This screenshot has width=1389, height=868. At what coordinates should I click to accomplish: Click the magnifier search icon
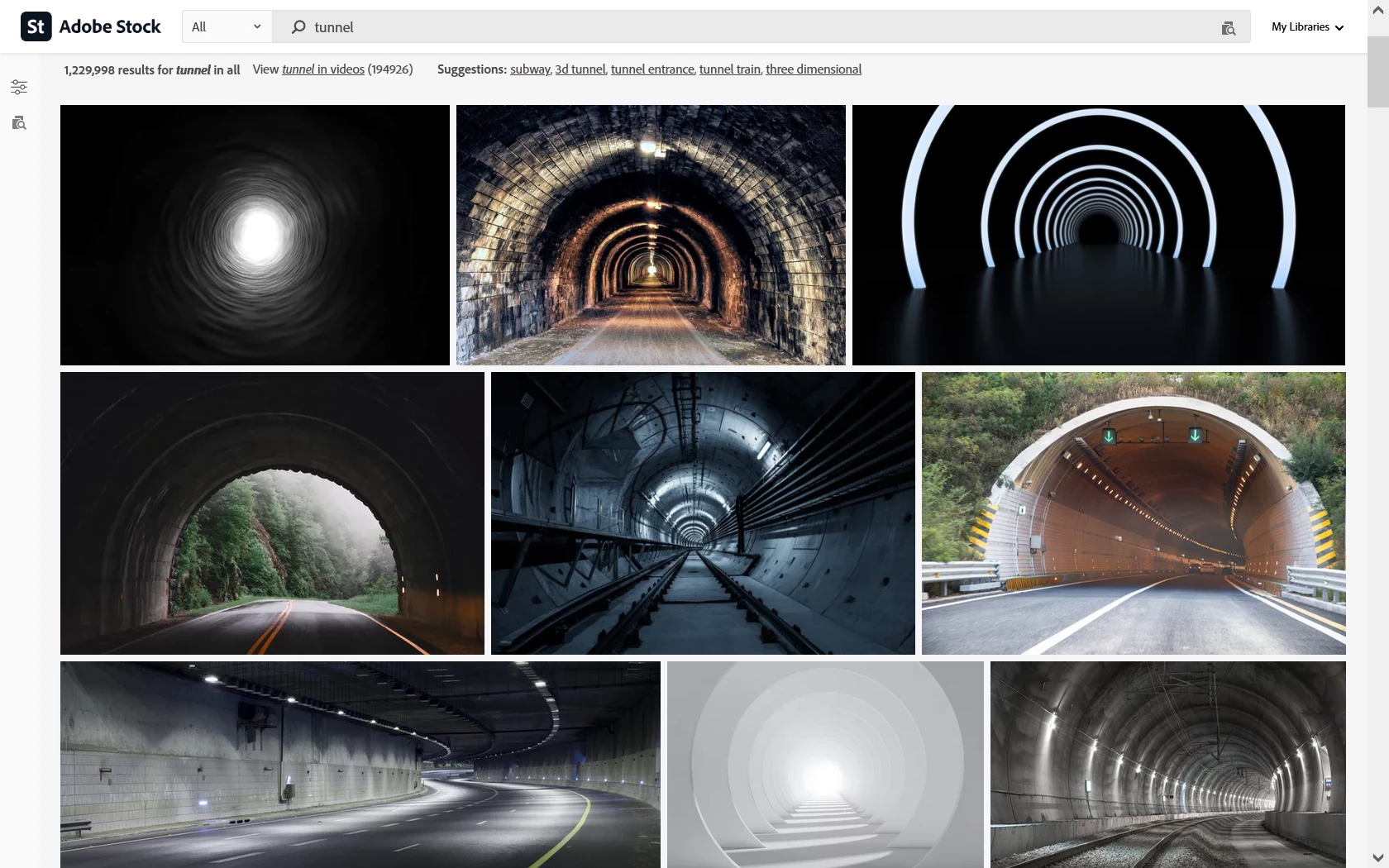click(298, 27)
